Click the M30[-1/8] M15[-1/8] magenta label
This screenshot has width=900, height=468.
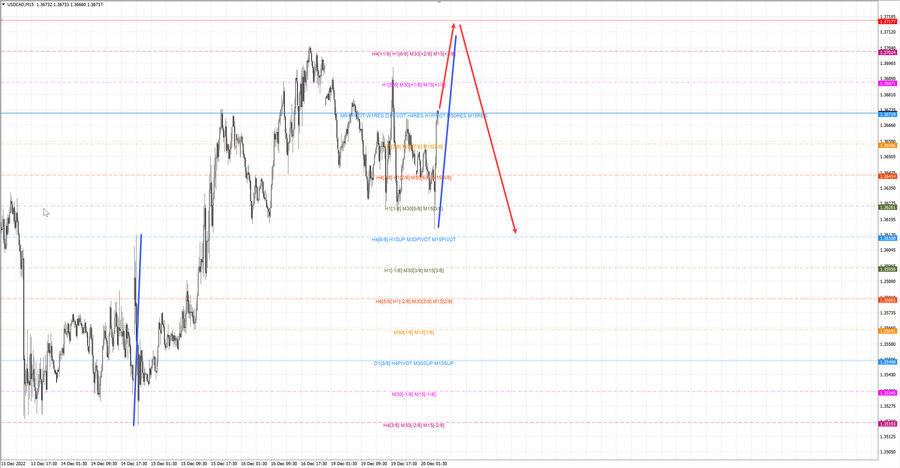414,394
